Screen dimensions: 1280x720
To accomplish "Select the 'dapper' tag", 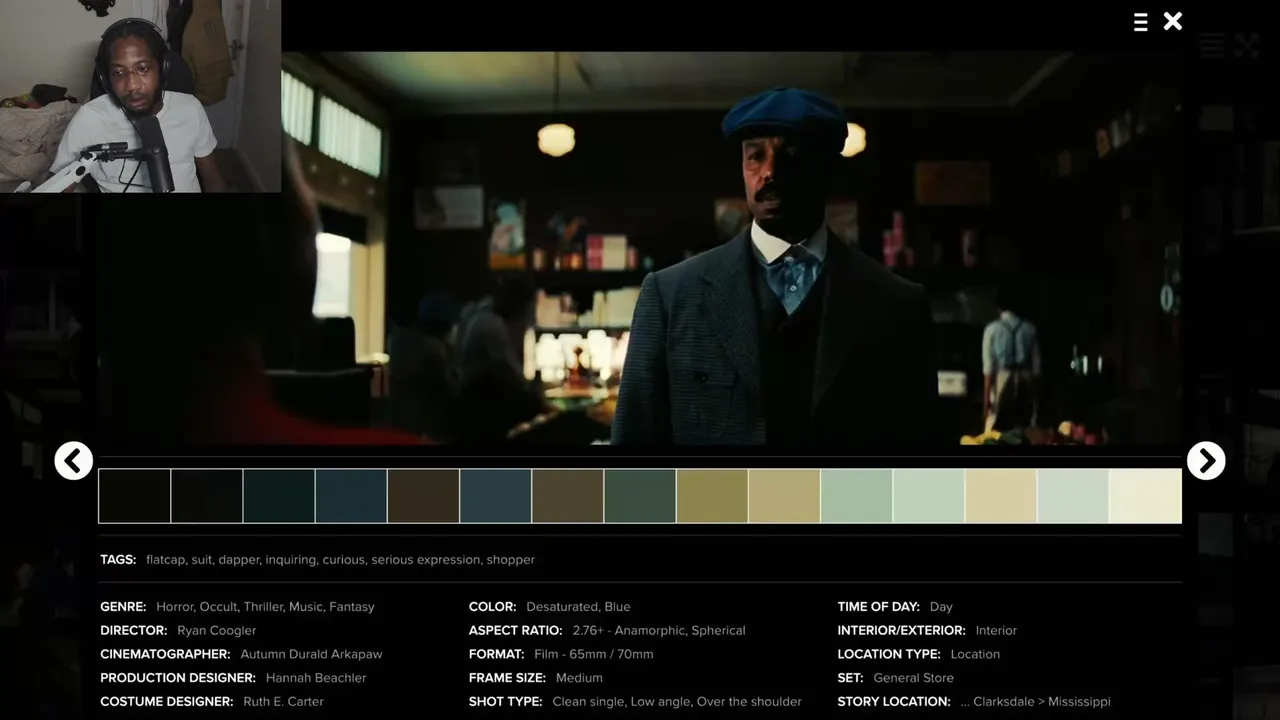I will click(x=238, y=560).
